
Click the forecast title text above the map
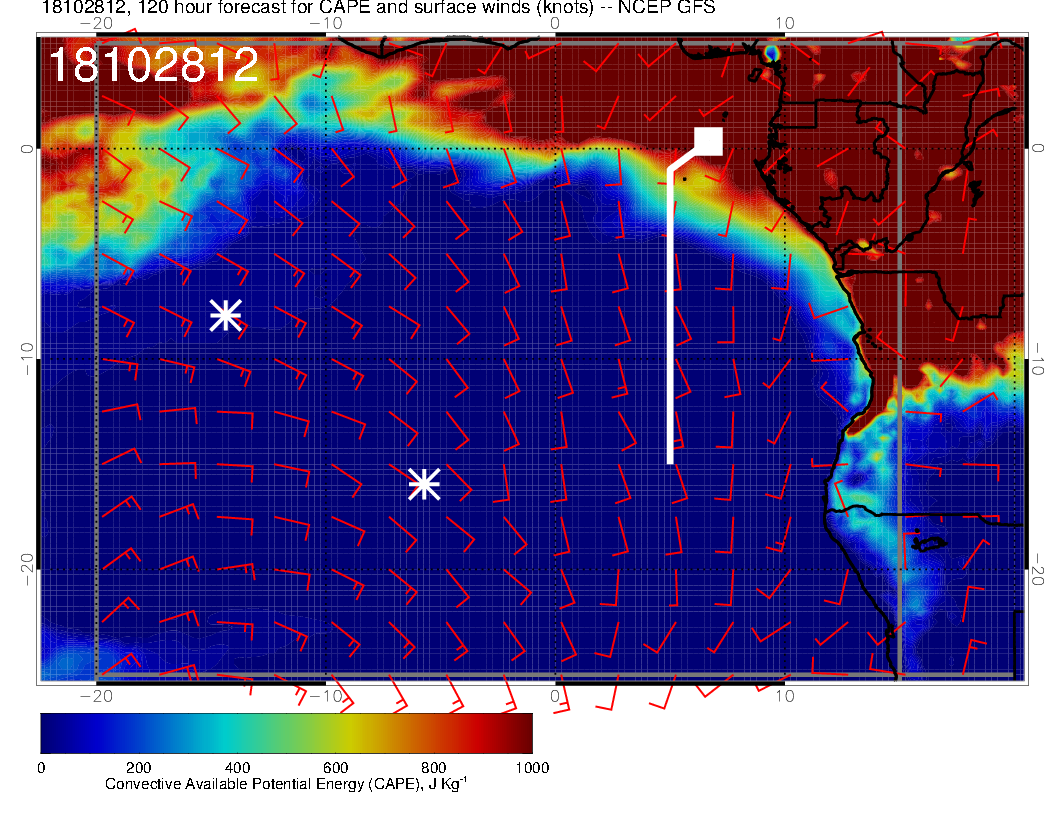pos(378,10)
